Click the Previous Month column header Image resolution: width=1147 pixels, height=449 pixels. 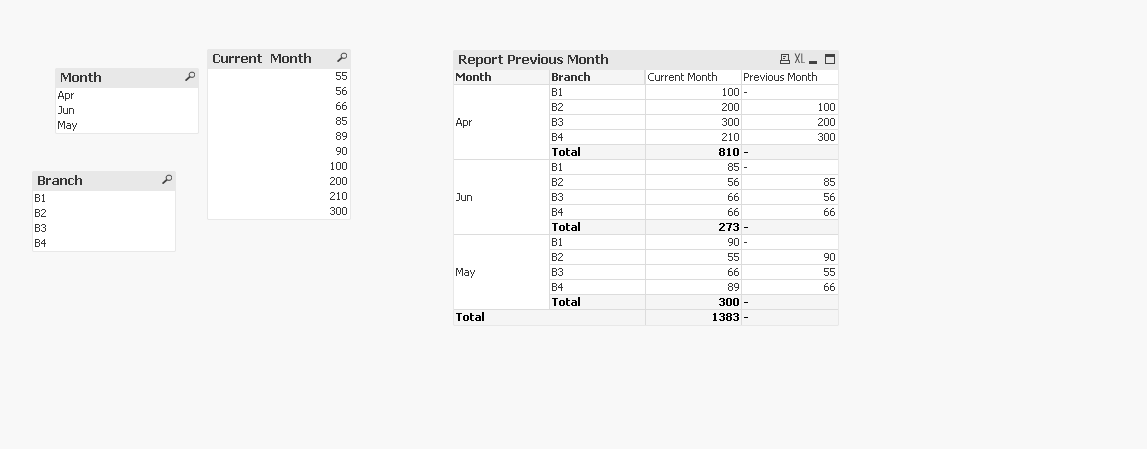tap(780, 77)
